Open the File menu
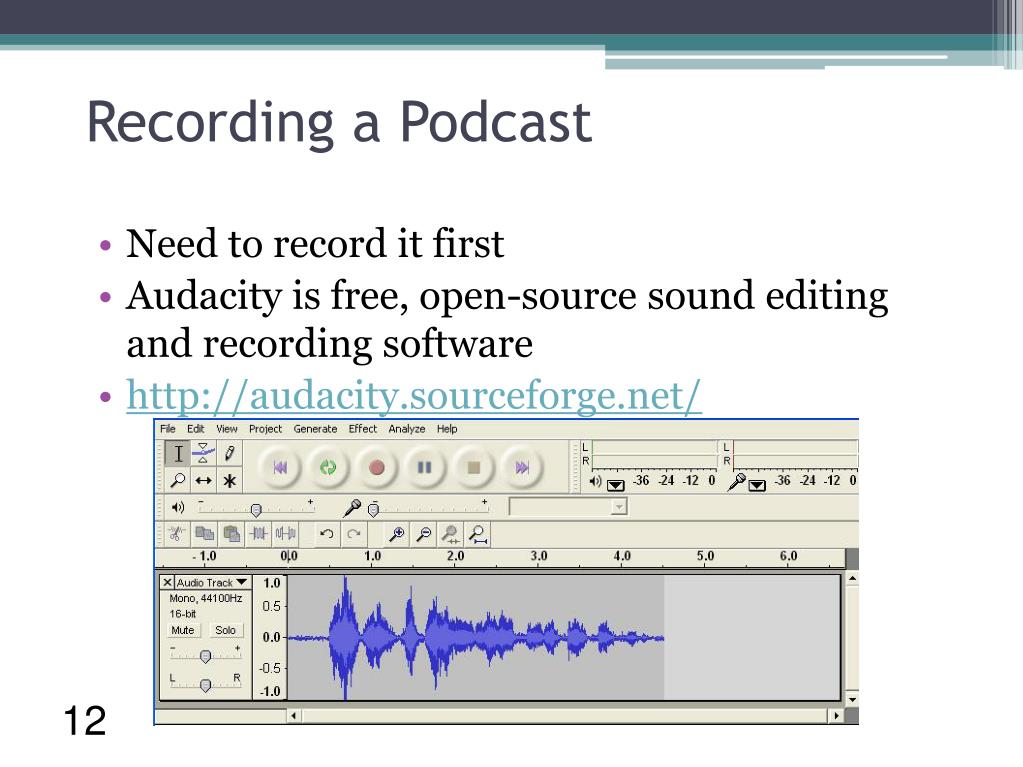The image size is (1023, 767). tap(168, 429)
